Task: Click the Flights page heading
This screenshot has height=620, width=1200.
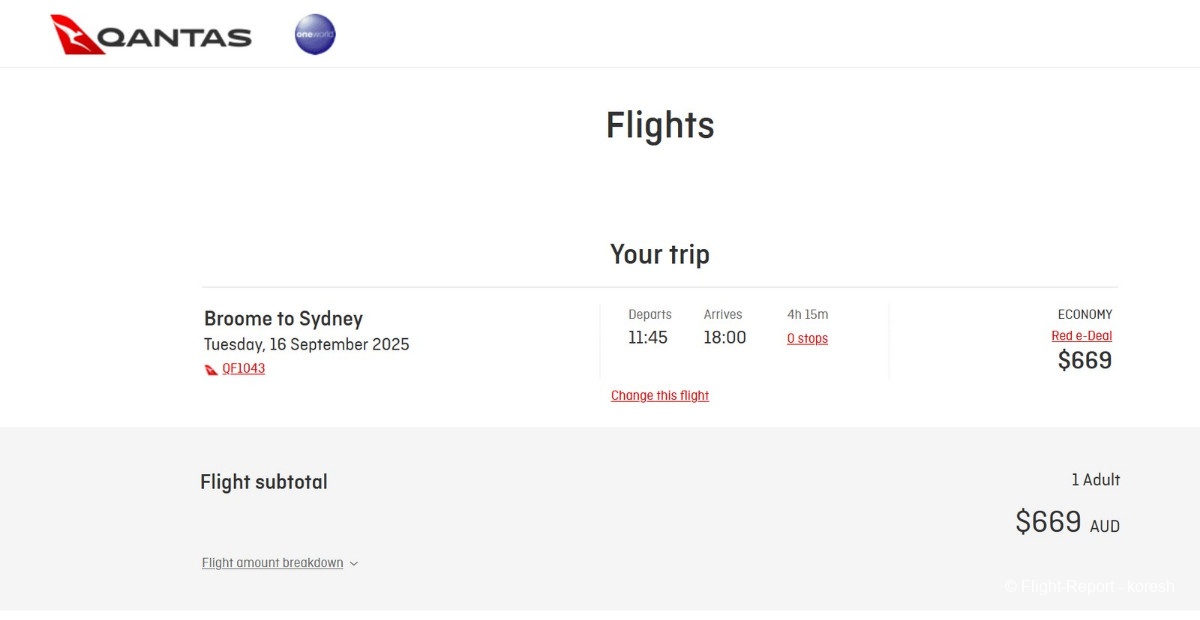Action: (x=660, y=126)
